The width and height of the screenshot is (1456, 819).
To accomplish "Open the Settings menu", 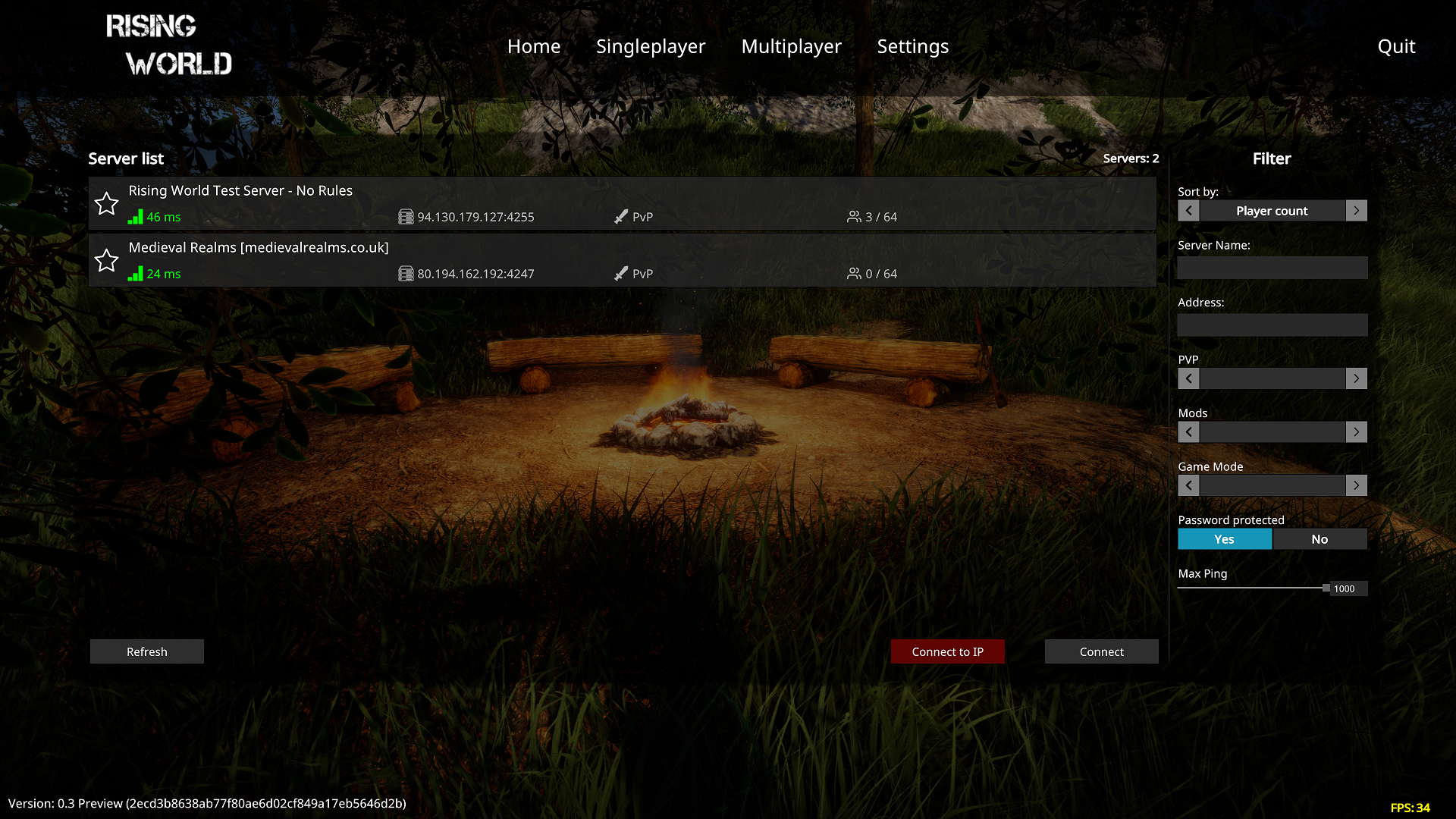I will [912, 46].
